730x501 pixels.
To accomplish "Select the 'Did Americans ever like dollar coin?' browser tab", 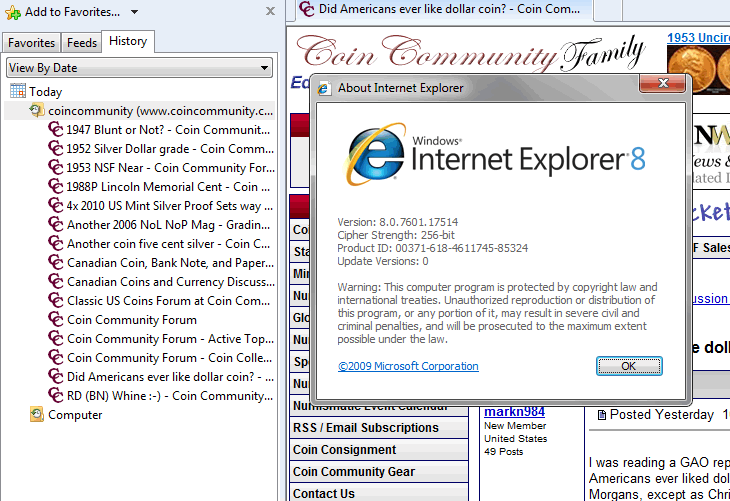I will [444, 10].
